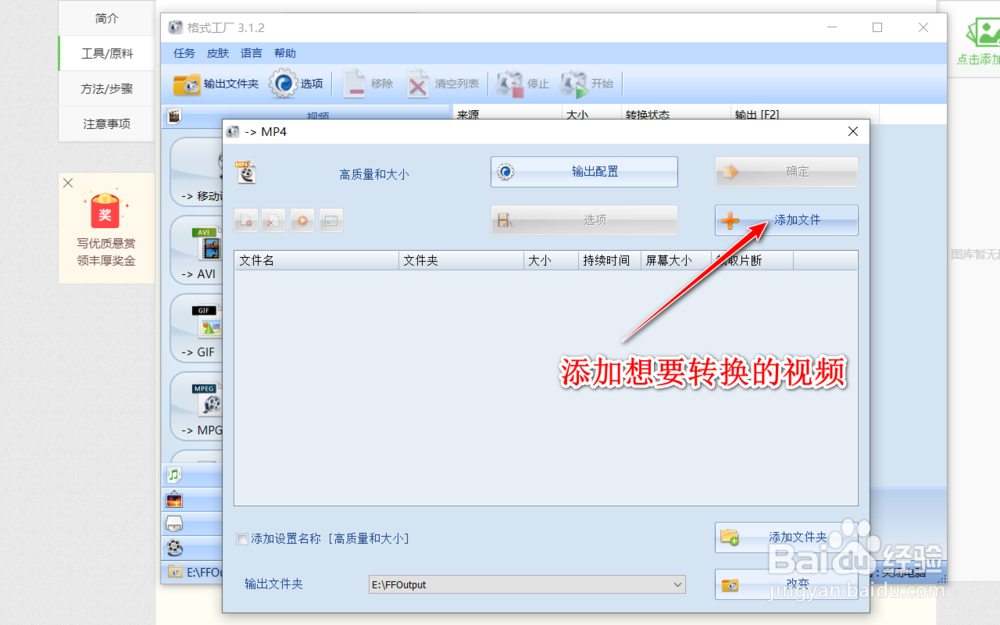Open the 皮肤 menu

pyautogui.click(x=217, y=53)
